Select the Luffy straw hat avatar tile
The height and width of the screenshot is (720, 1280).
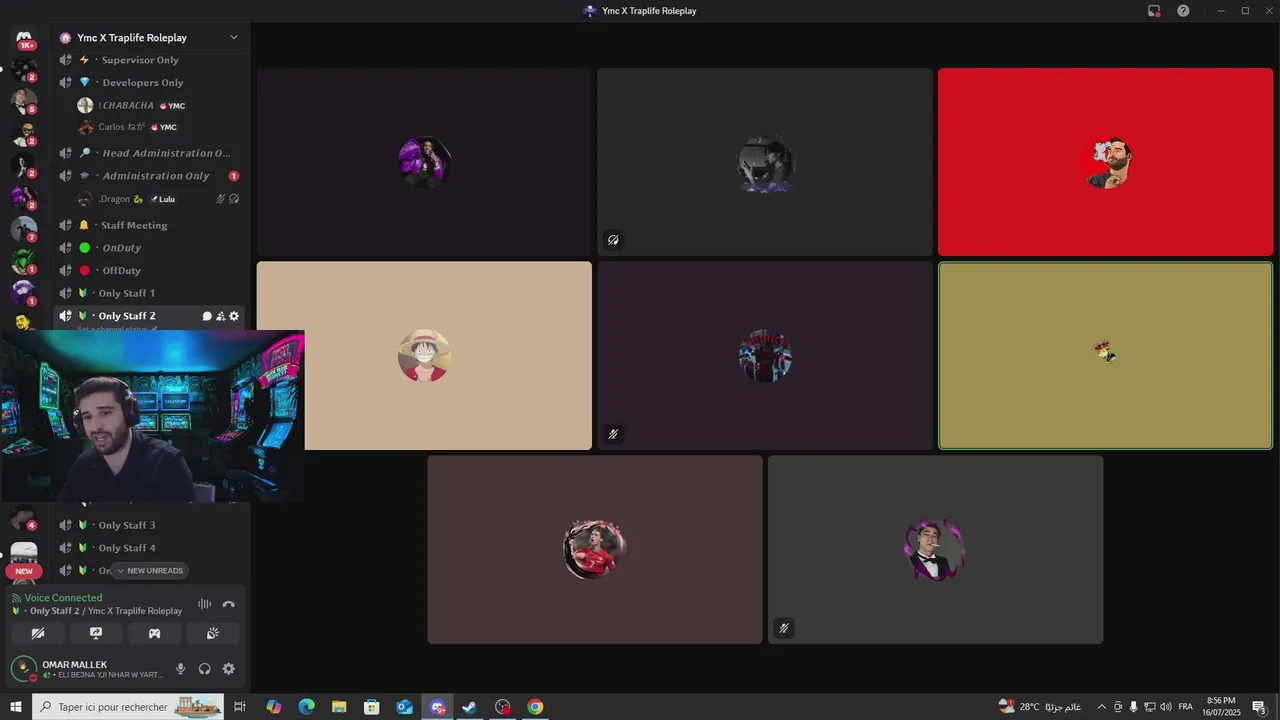[424, 356]
